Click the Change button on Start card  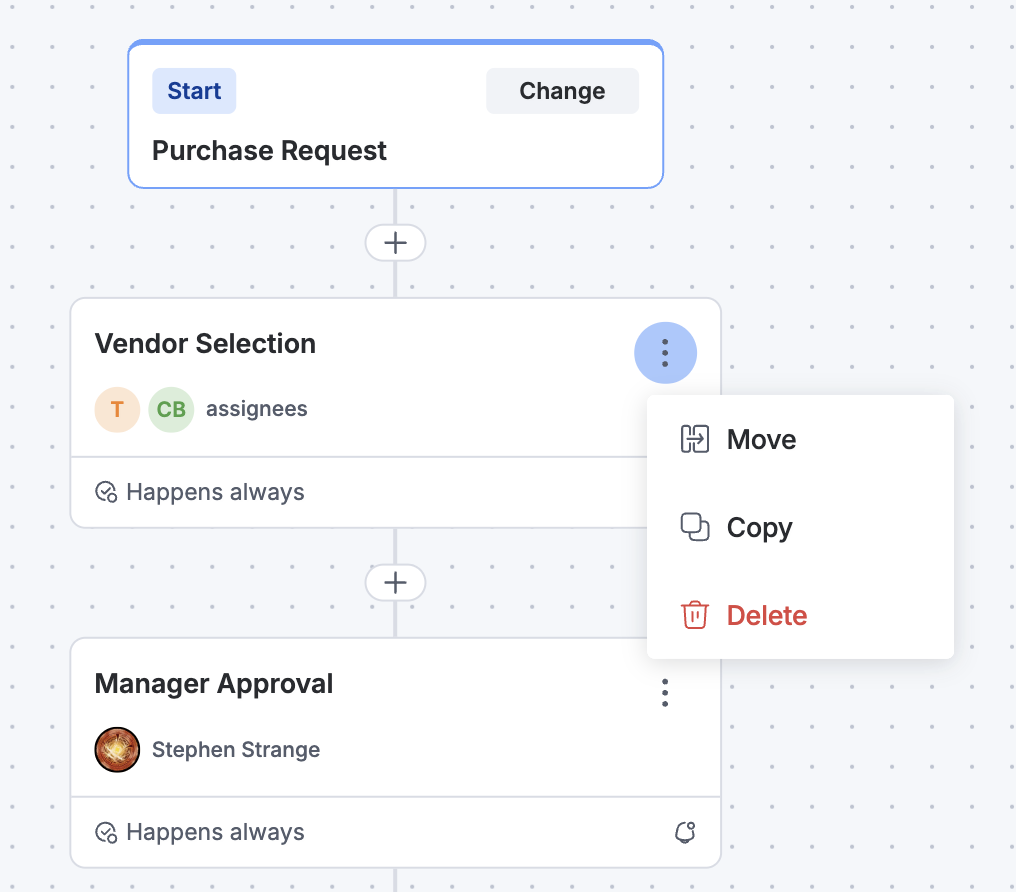562,91
